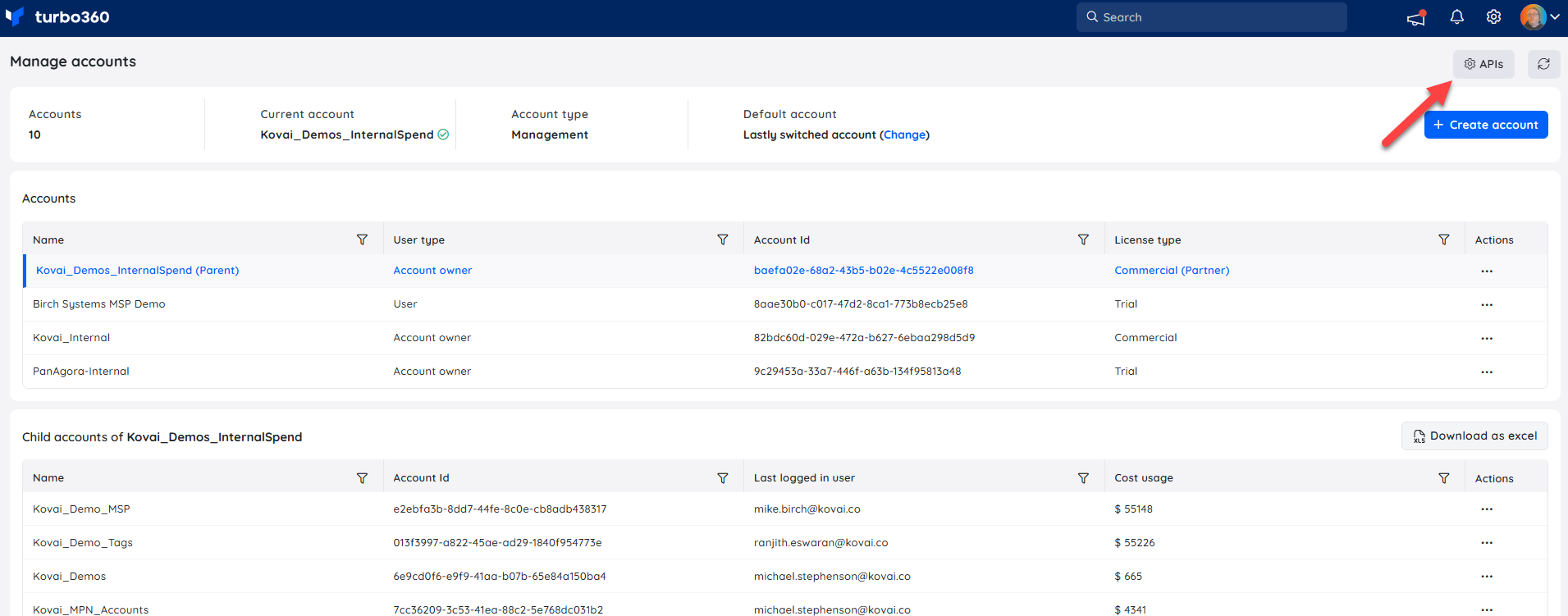Select the PanAgora-Internal account name
The width and height of the screenshot is (1568, 616).
[81, 372]
